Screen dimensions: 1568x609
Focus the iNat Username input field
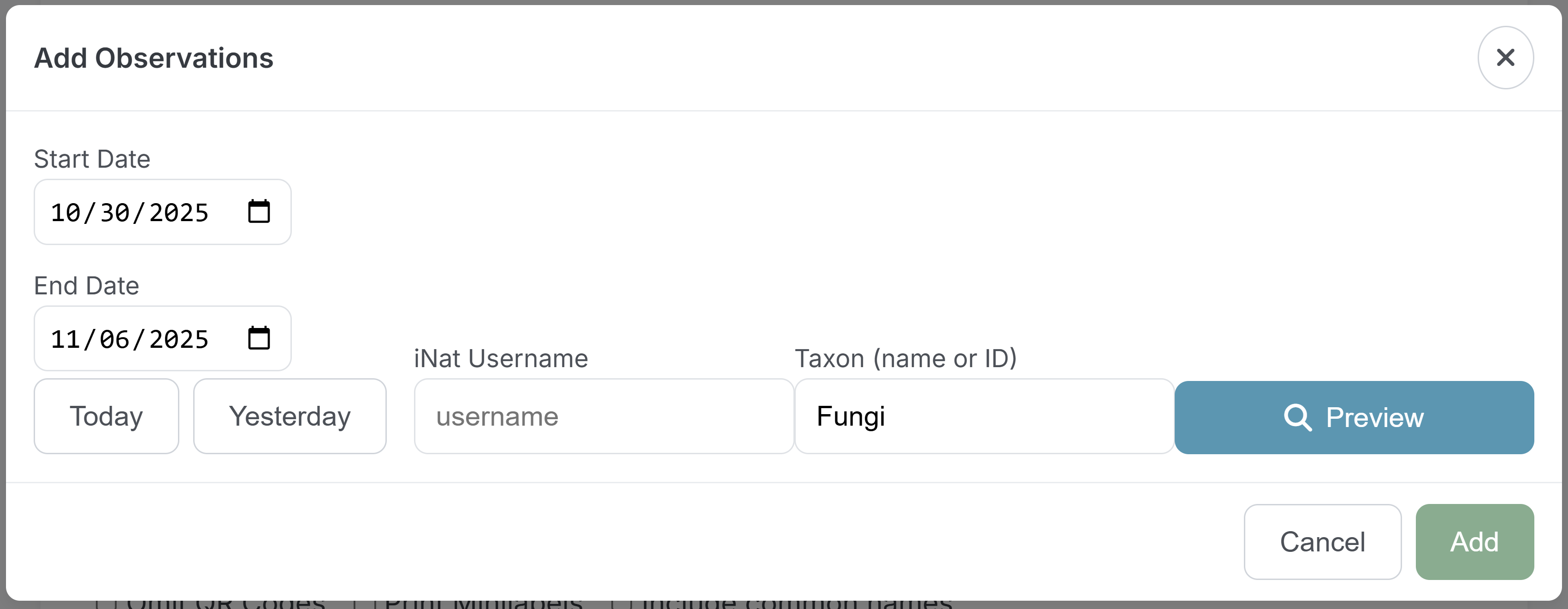click(603, 416)
